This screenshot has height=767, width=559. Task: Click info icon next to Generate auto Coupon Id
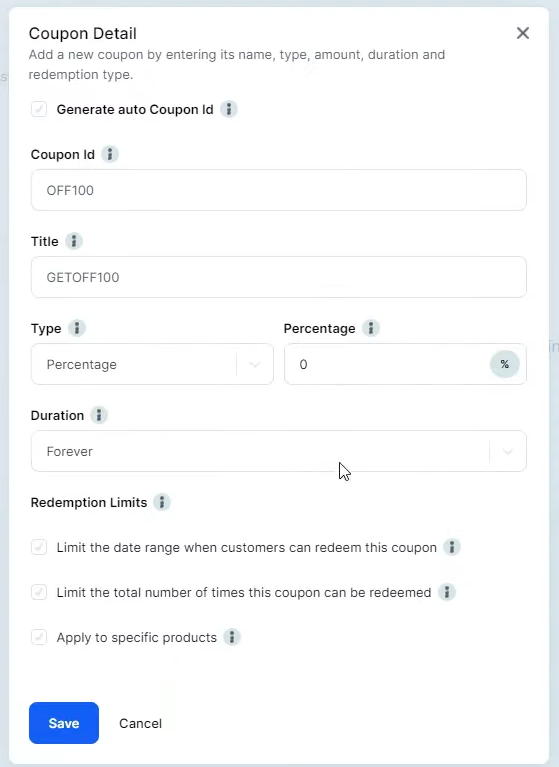228,109
